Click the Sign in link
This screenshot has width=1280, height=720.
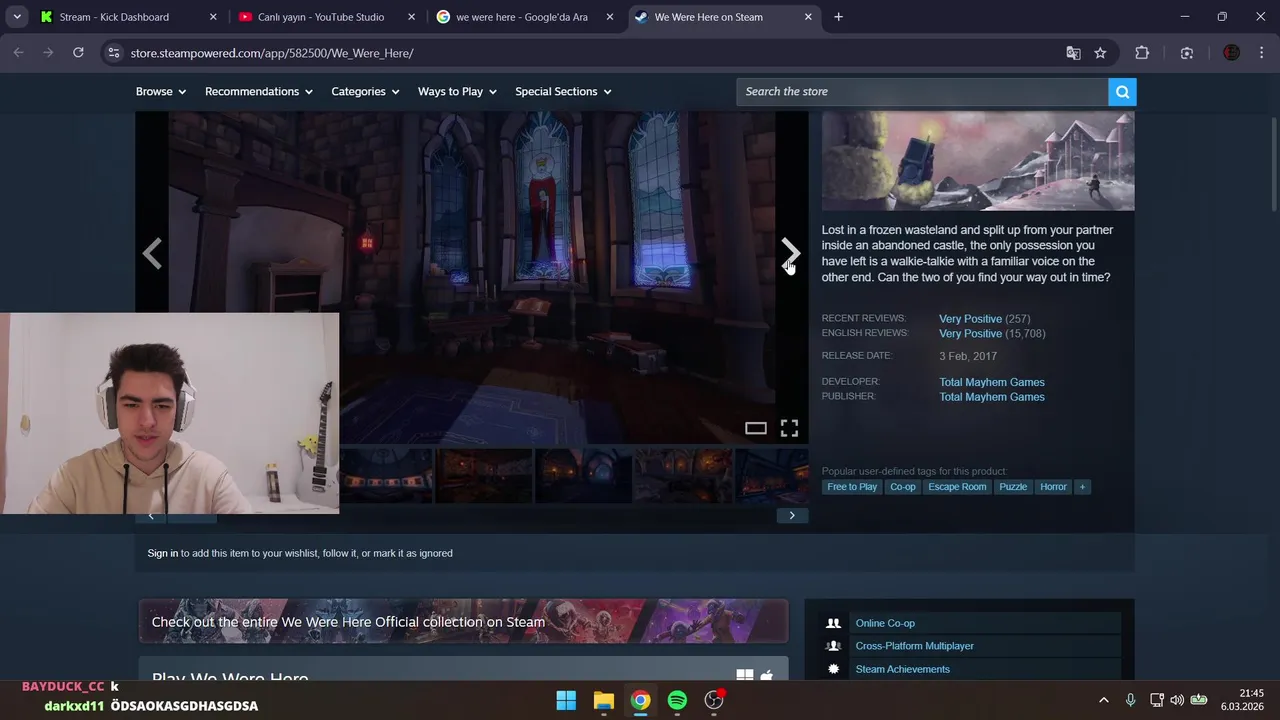point(163,553)
